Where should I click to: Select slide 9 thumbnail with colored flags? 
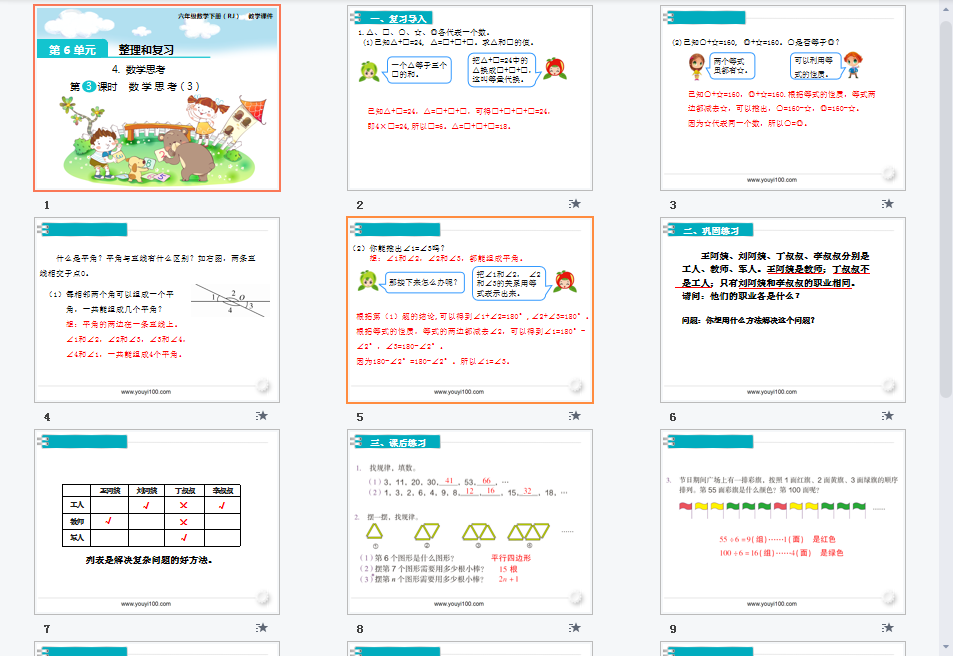coord(783,522)
